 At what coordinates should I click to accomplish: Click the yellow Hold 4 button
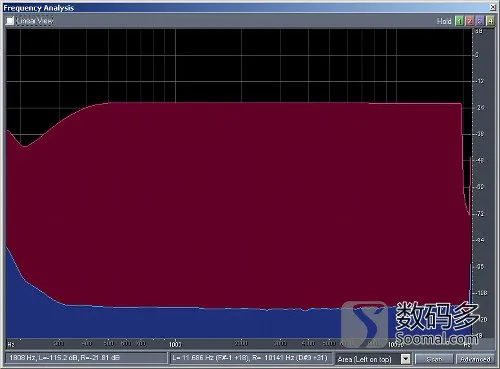pyautogui.click(x=490, y=21)
